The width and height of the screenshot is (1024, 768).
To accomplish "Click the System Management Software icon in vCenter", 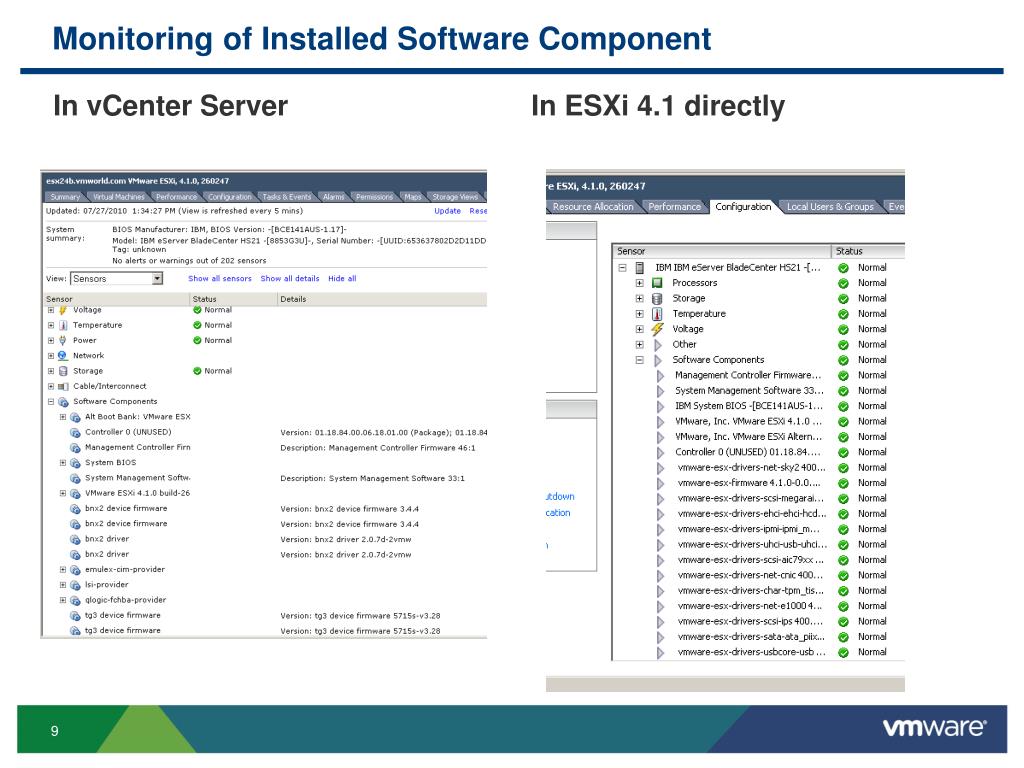I will tap(75, 478).
